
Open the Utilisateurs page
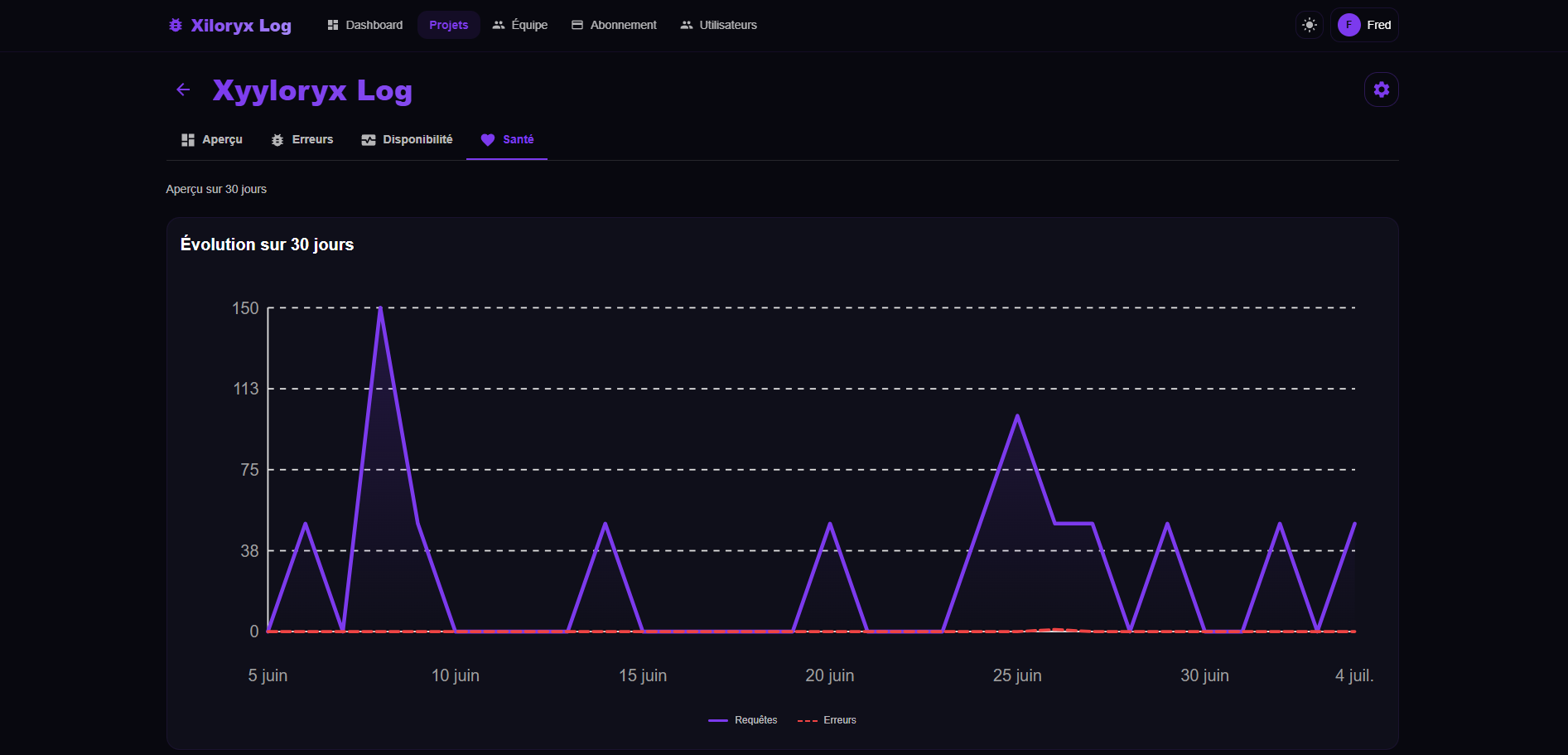coord(719,25)
